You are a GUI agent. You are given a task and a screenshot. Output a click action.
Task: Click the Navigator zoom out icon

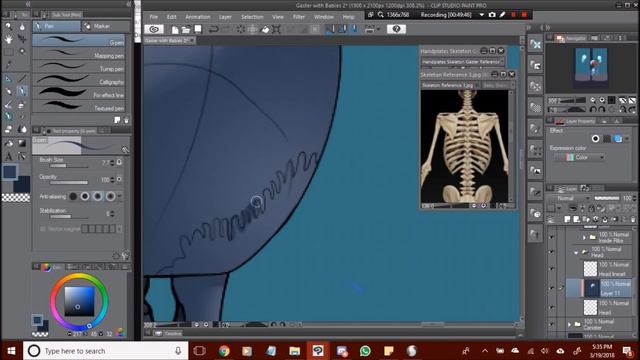[593, 100]
